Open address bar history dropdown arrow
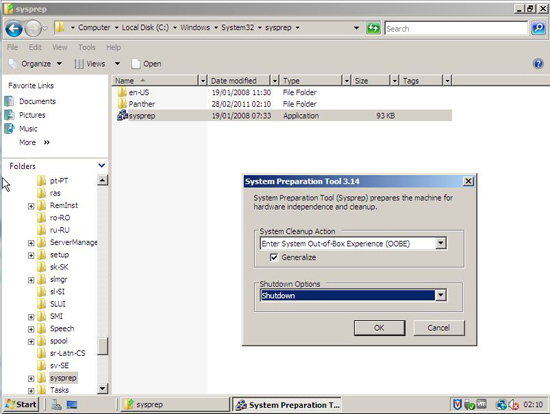The width and height of the screenshot is (550, 414). click(356, 28)
